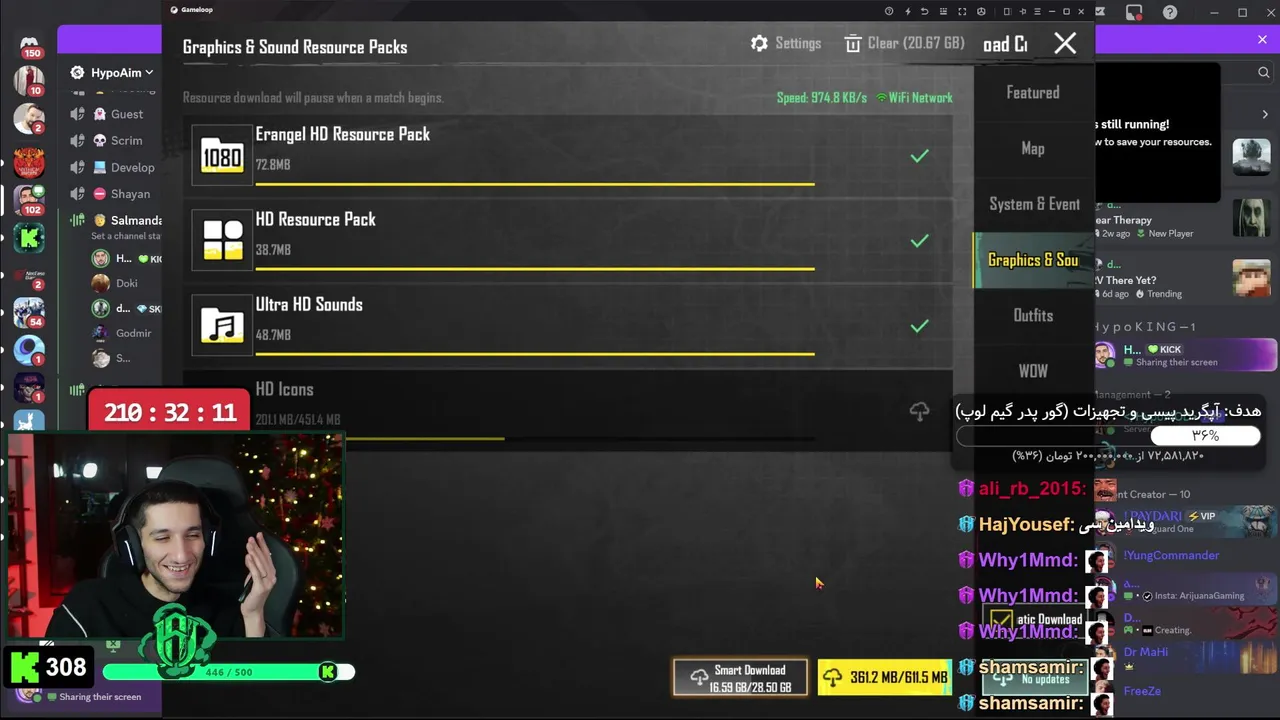Viewport: 1280px width, 720px height.
Task: Click the Ultra HD Sounds music icon
Action: coord(222,326)
